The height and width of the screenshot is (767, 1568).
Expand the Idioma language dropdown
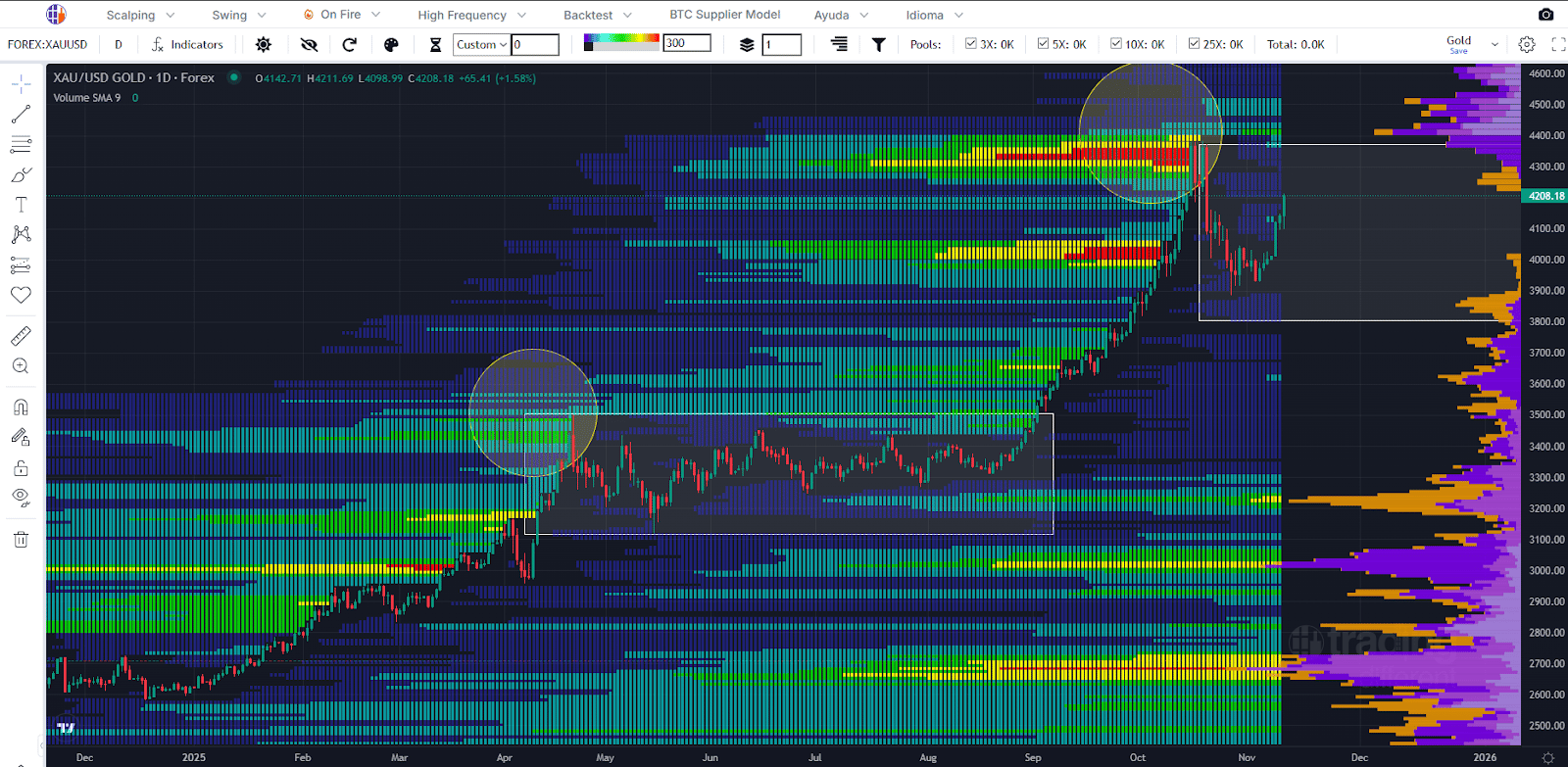[935, 15]
